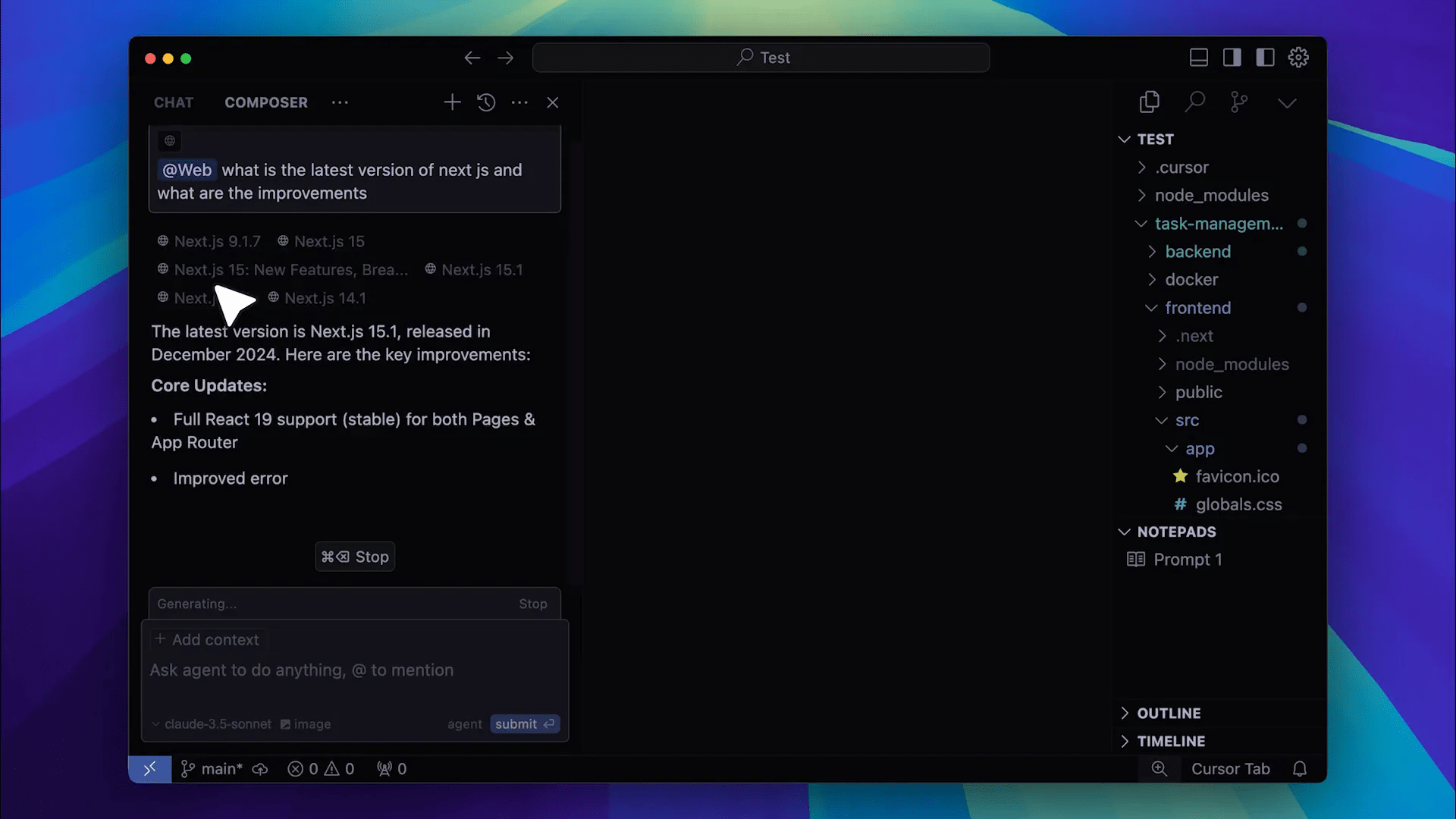Open more options next to history icon
Viewport: 1456px width, 819px height.
coord(519,102)
